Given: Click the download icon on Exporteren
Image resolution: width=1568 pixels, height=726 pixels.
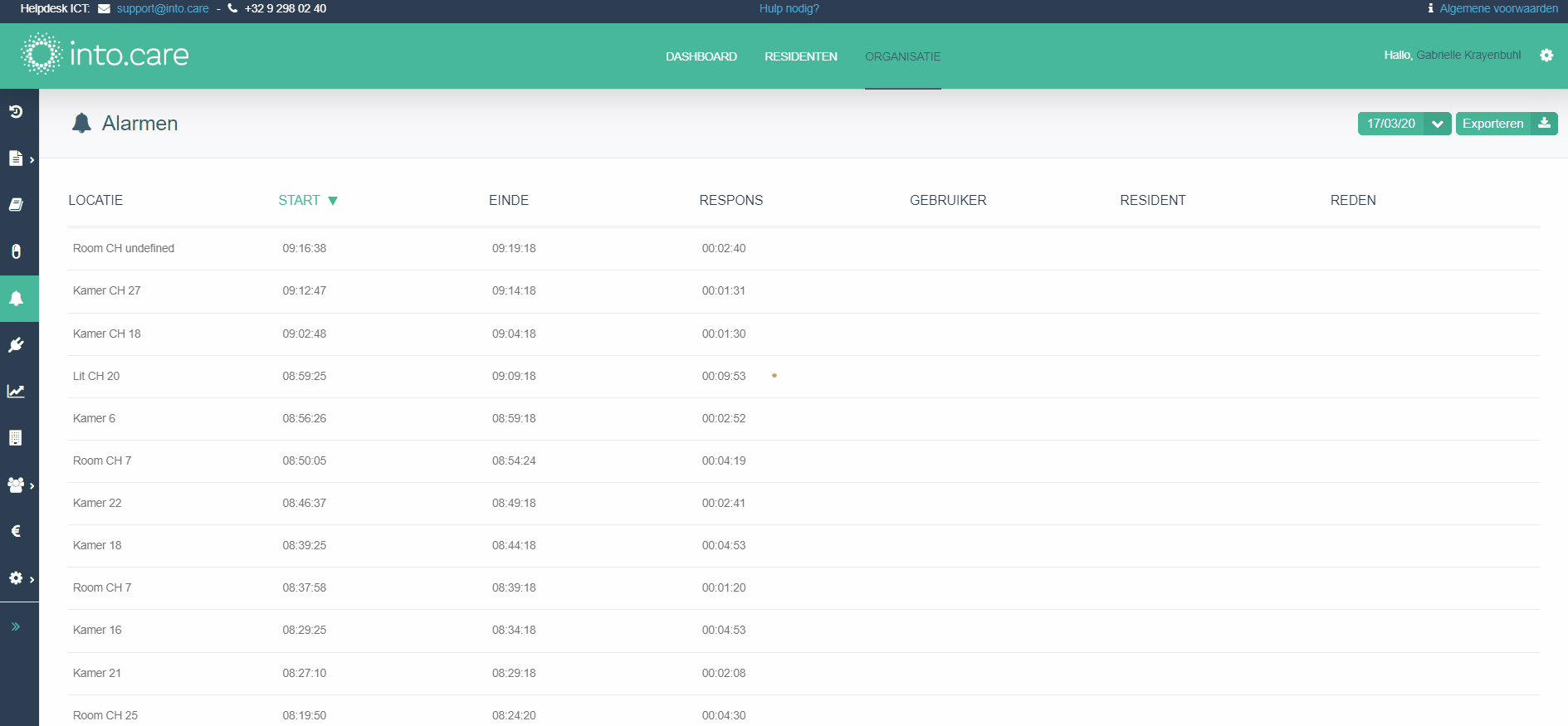Looking at the screenshot, I should click(x=1544, y=124).
